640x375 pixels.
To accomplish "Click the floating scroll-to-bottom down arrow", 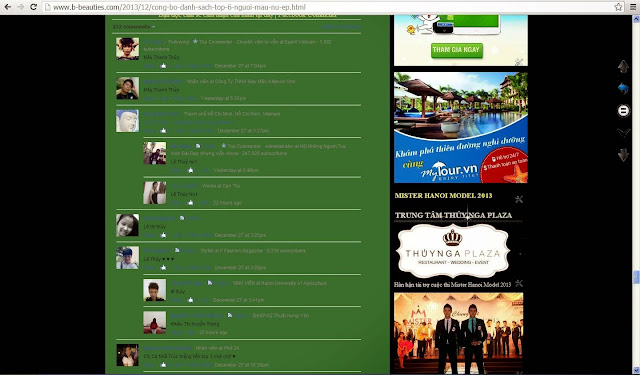I will pos(623,155).
